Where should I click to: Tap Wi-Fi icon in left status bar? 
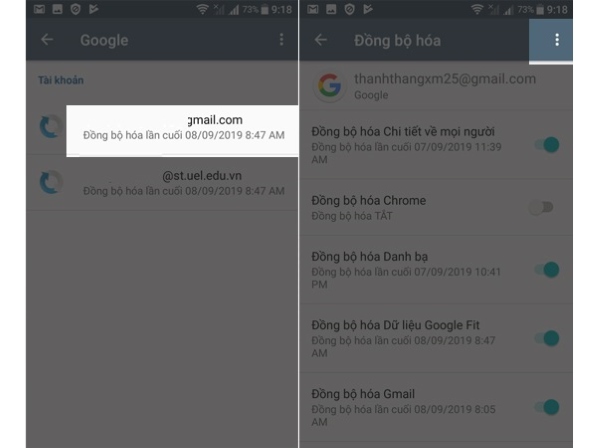(x=202, y=9)
